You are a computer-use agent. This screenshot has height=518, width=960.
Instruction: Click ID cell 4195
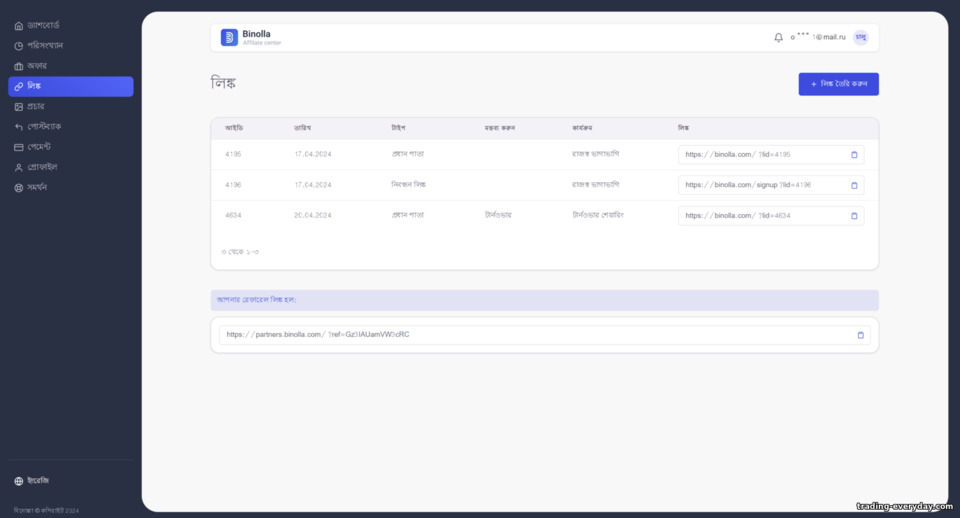click(x=233, y=154)
